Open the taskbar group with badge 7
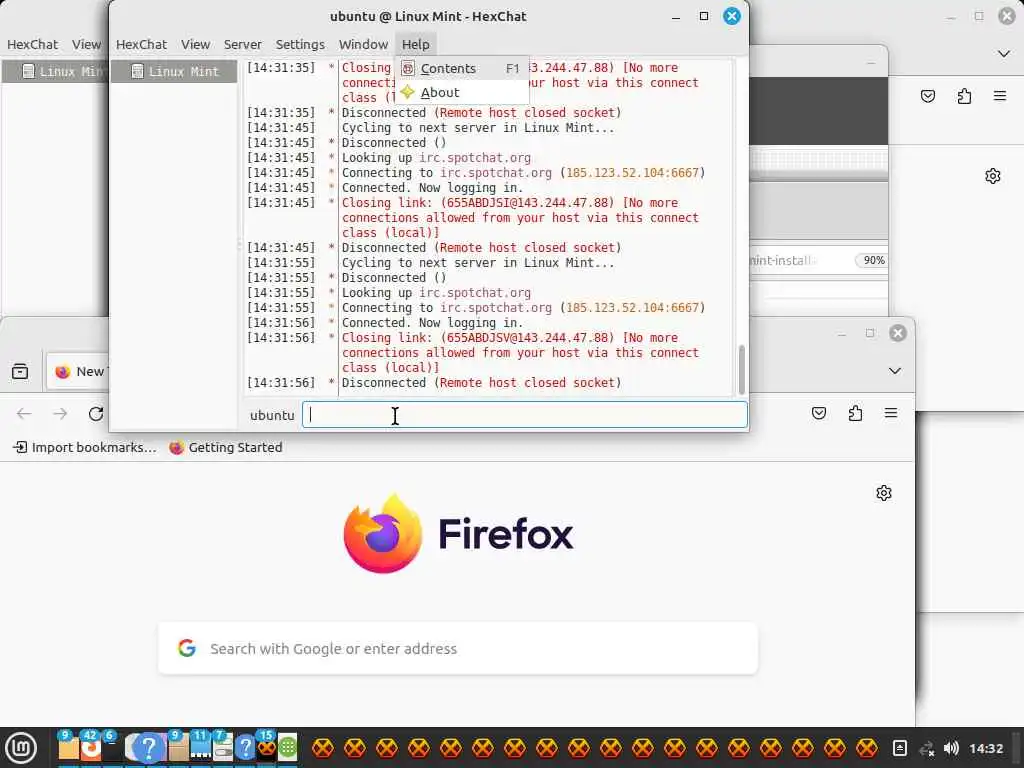Screen dimensions: 1024x768 point(223,748)
